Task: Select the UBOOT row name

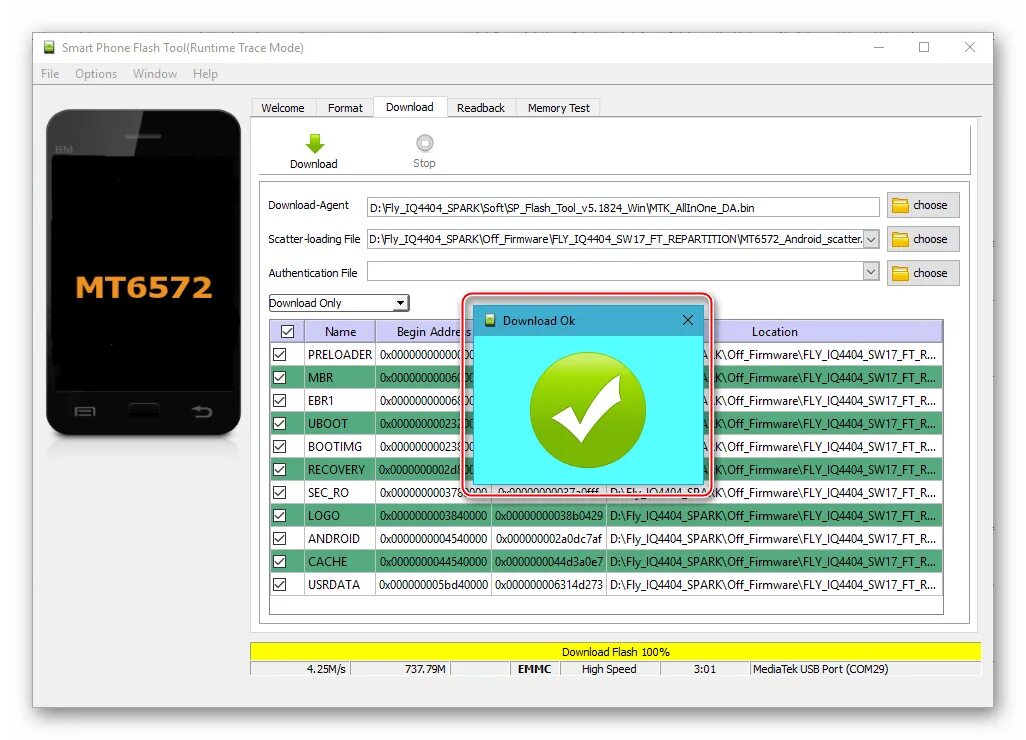Action: click(x=328, y=423)
